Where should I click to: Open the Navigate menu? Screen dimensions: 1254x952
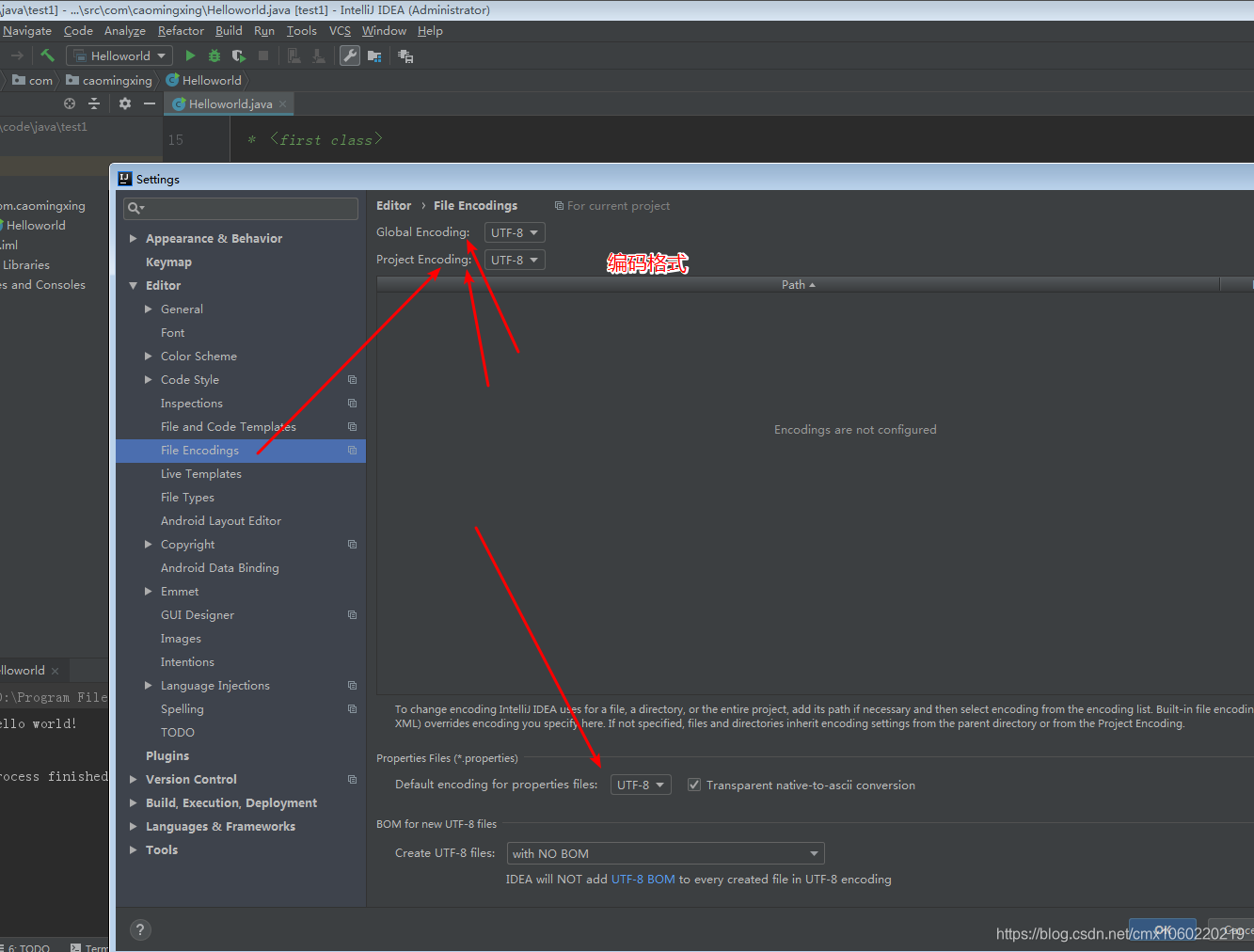tap(27, 31)
